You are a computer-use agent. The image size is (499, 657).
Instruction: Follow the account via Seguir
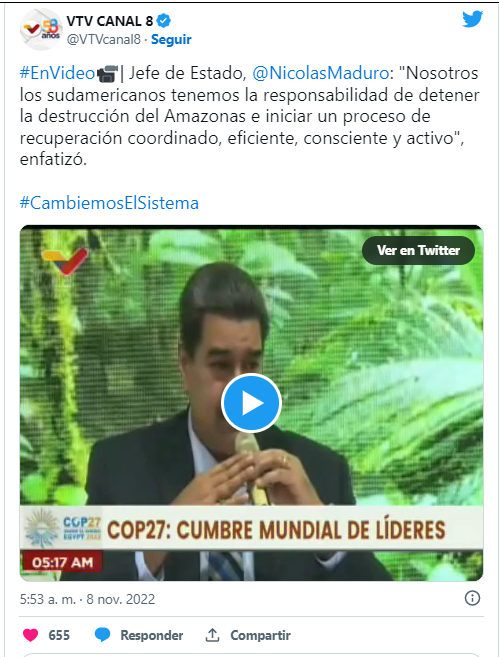171,39
